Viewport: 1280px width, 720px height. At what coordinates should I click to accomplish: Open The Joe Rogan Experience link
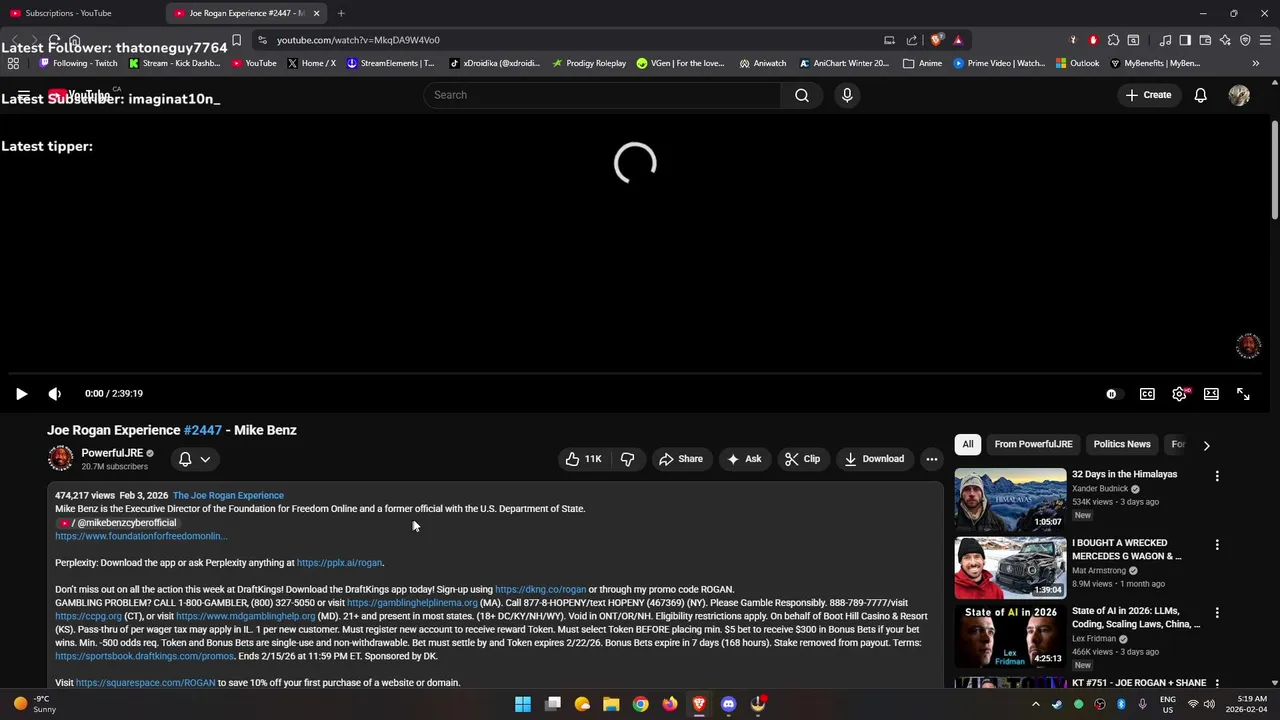point(228,495)
